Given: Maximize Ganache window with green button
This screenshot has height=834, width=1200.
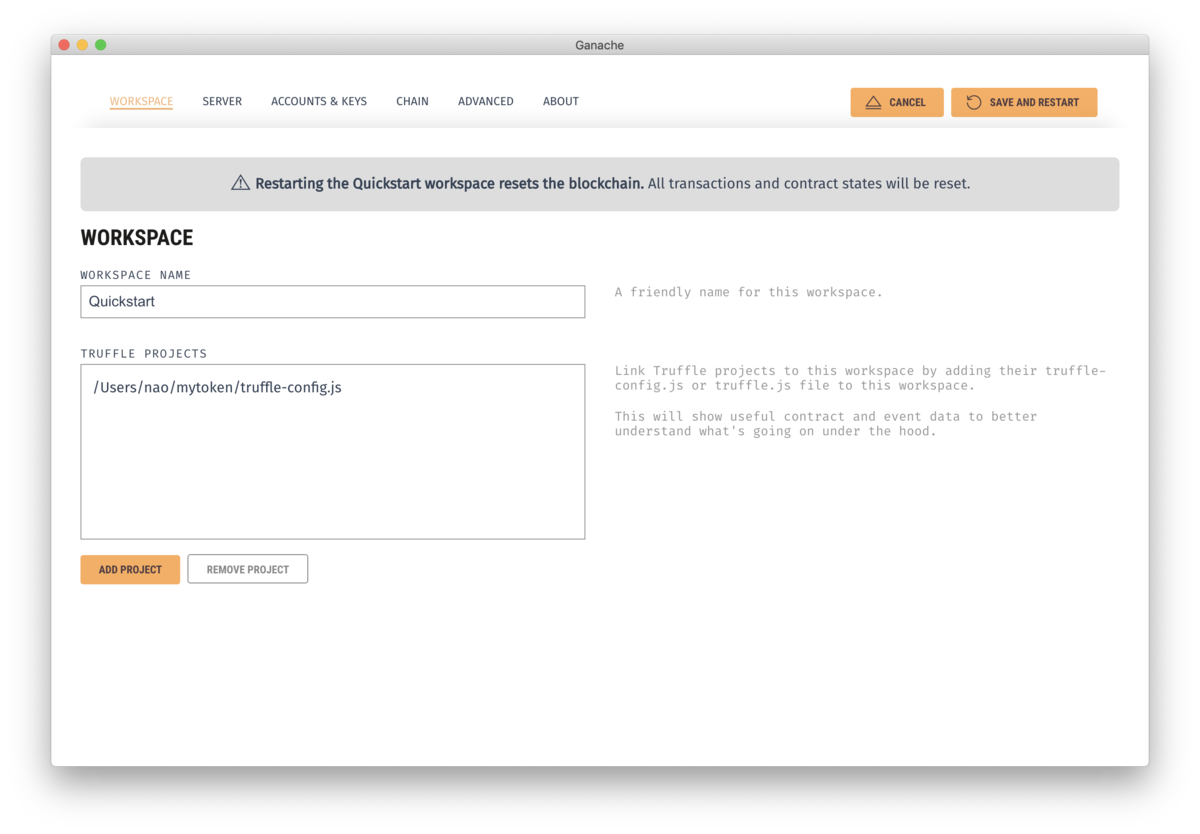Looking at the screenshot, I should pyautogui.click(x=100, y=45).
